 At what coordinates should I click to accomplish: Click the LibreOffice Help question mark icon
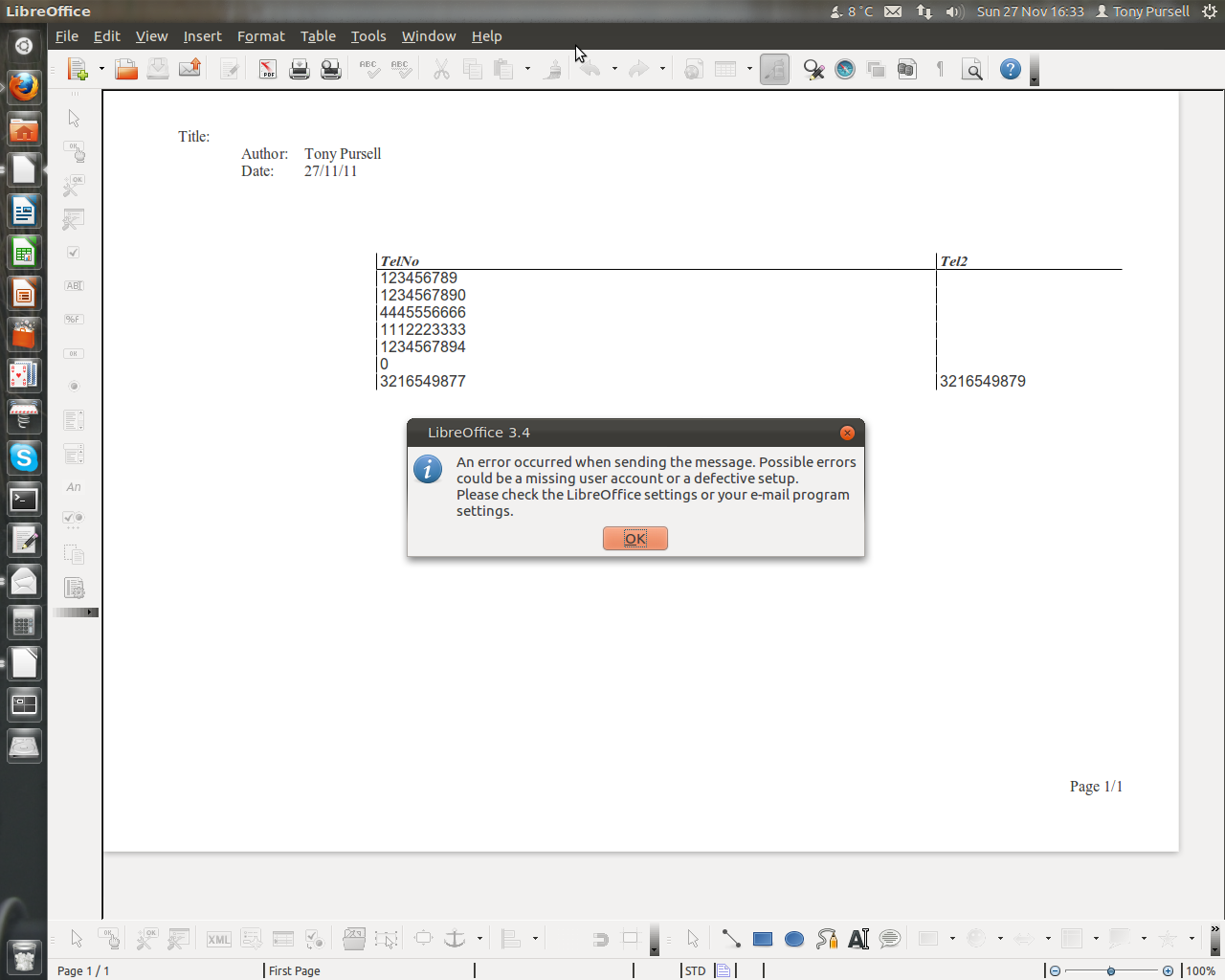[x=1010, y=69]
